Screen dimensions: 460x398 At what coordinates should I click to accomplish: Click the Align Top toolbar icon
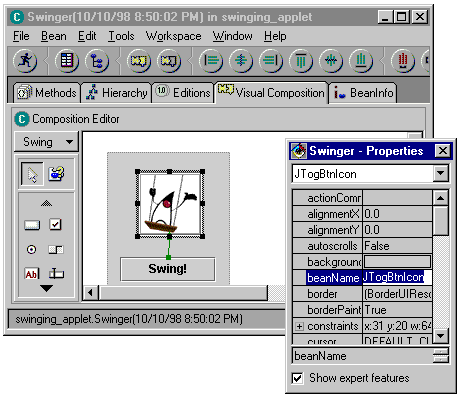(301, 61)
